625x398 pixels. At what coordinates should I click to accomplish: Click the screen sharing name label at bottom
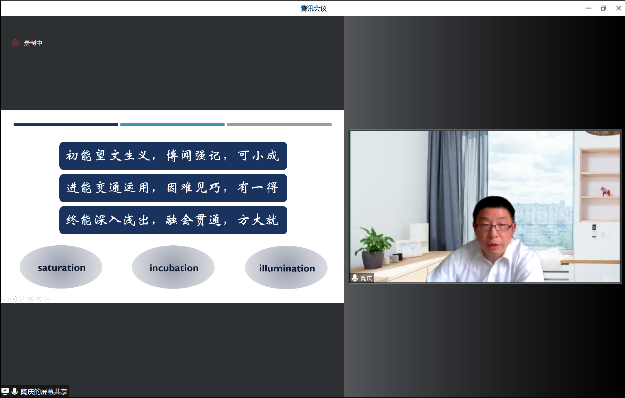point(43,392)
